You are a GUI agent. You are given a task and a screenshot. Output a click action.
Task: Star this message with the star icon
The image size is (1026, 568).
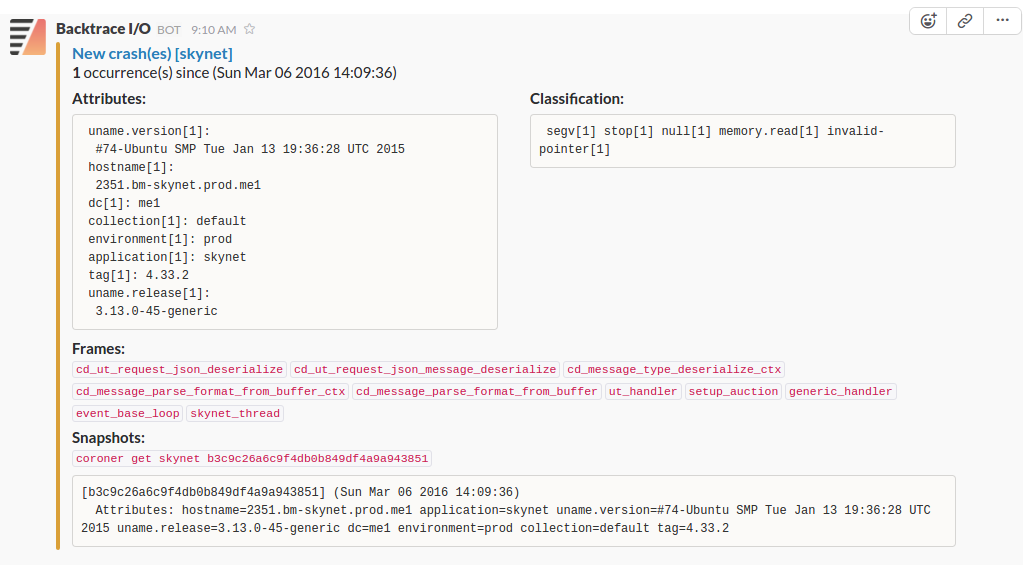(250, 30)
